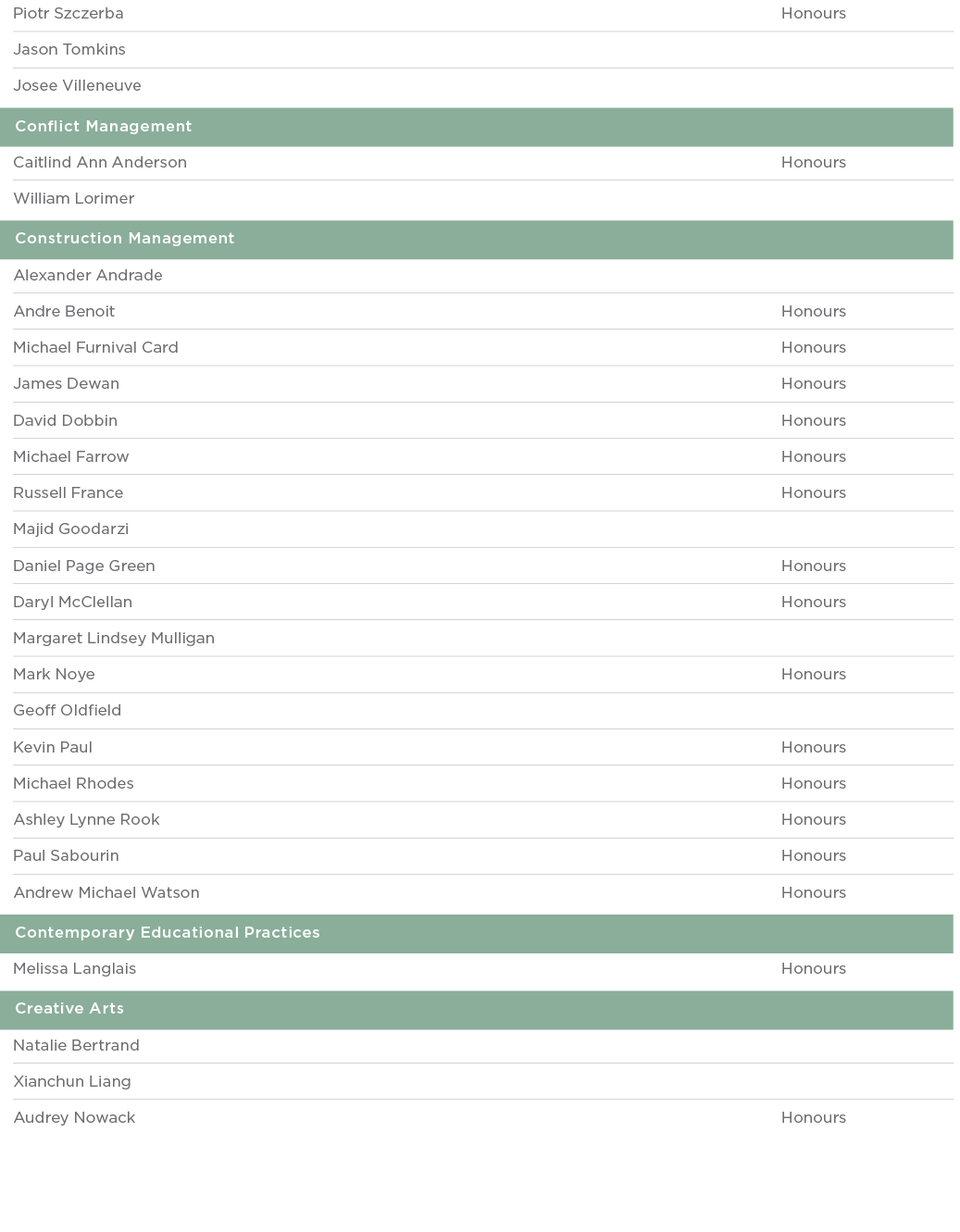Click the name Caitlind Ann Anderson

click(x=100, y=163)
